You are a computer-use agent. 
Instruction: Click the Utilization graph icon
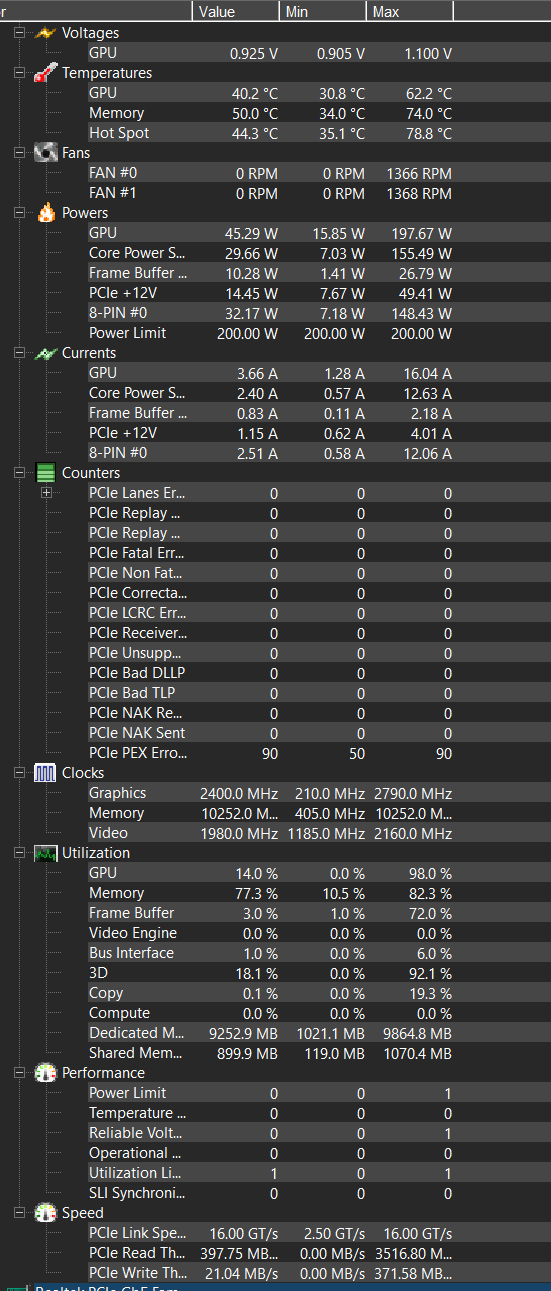(x=46, y=853)
